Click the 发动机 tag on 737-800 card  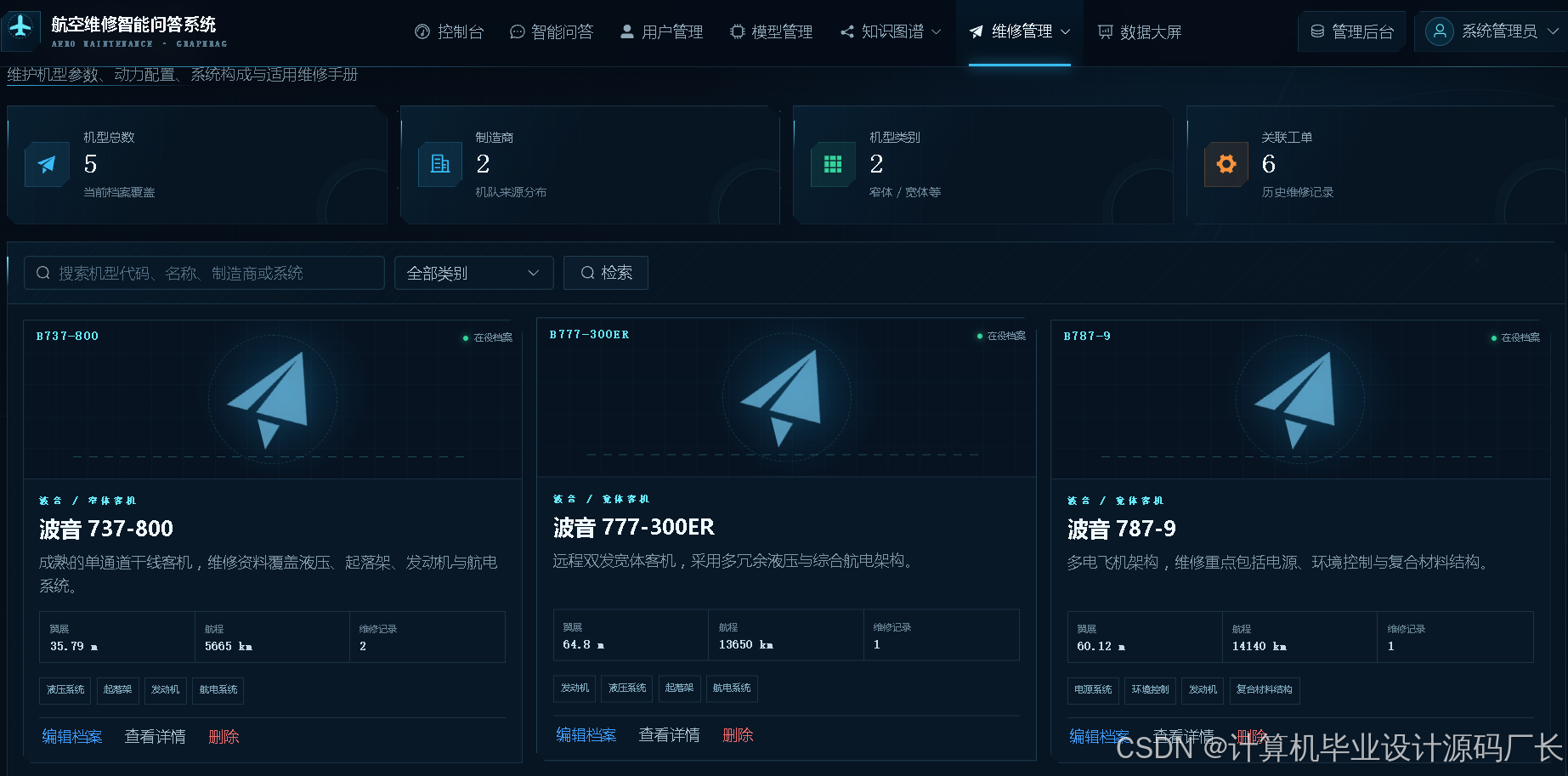point(166,690)
